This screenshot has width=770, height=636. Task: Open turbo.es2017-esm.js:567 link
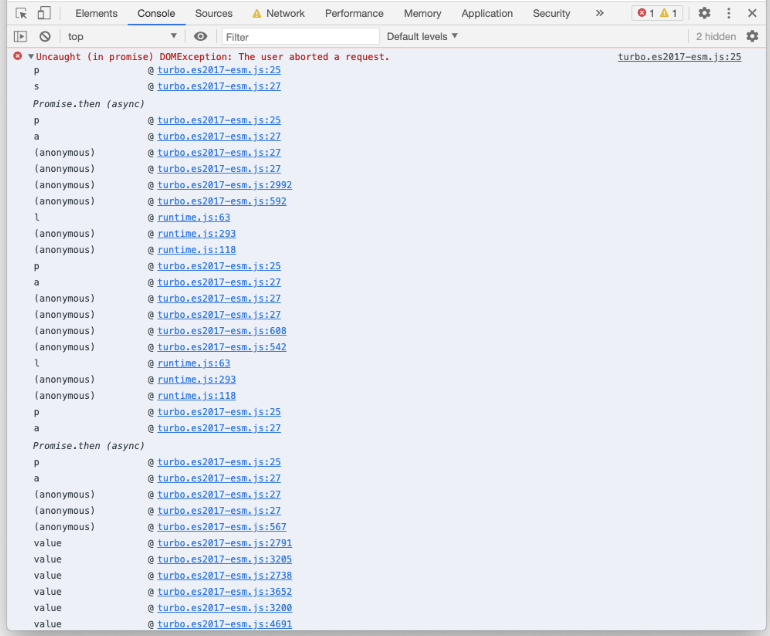click(221, 526)
